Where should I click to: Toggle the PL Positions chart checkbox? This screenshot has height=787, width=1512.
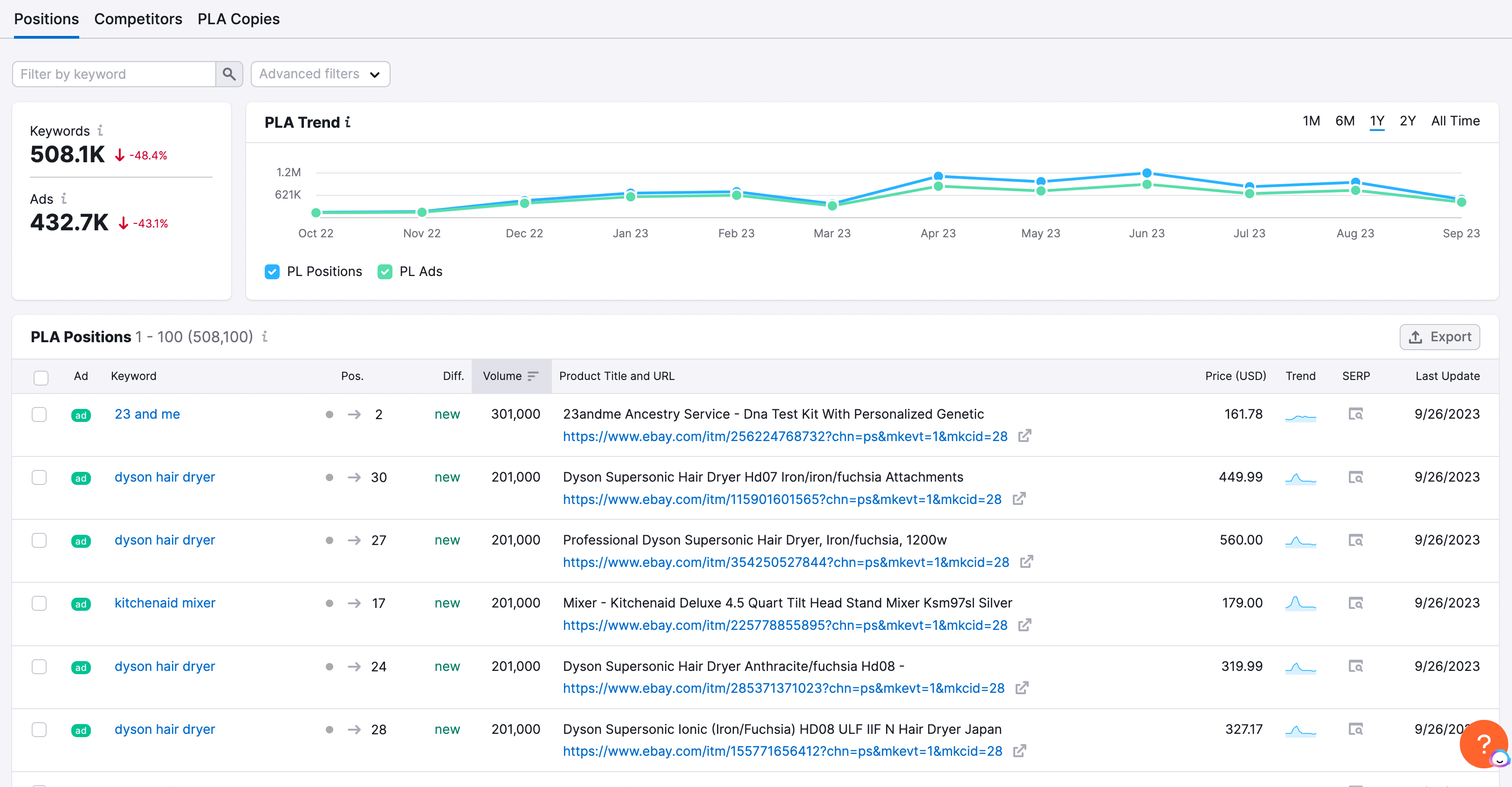point(272,271)
